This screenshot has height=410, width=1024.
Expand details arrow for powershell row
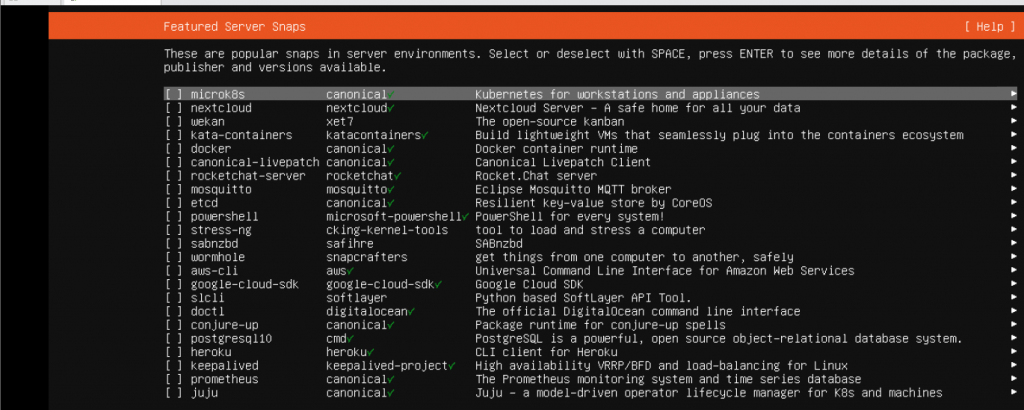click(1014, 216)
